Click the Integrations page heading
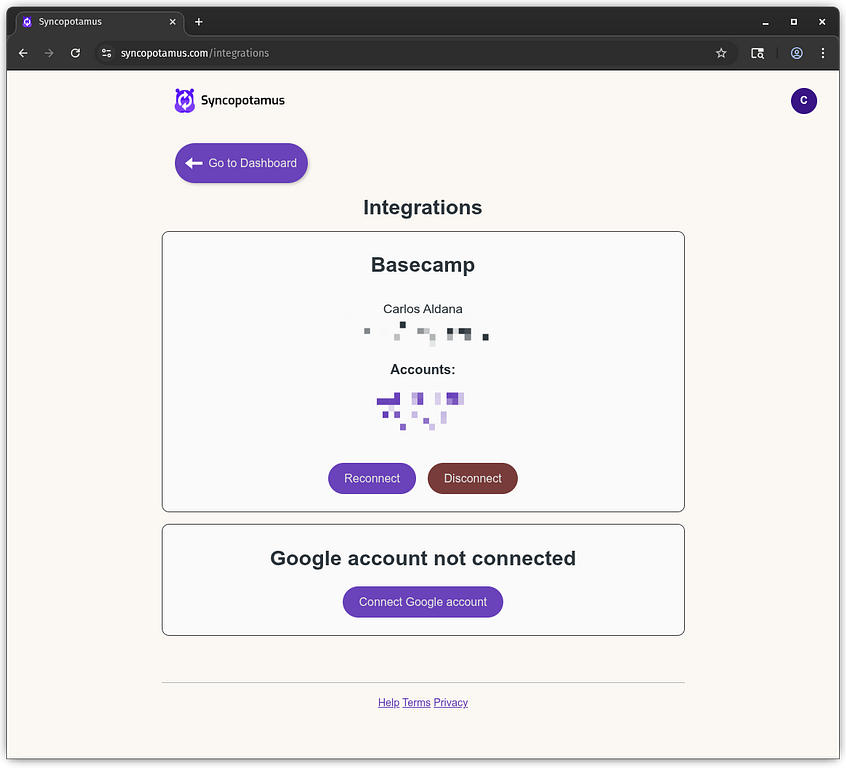 click(x=422, y=207)
